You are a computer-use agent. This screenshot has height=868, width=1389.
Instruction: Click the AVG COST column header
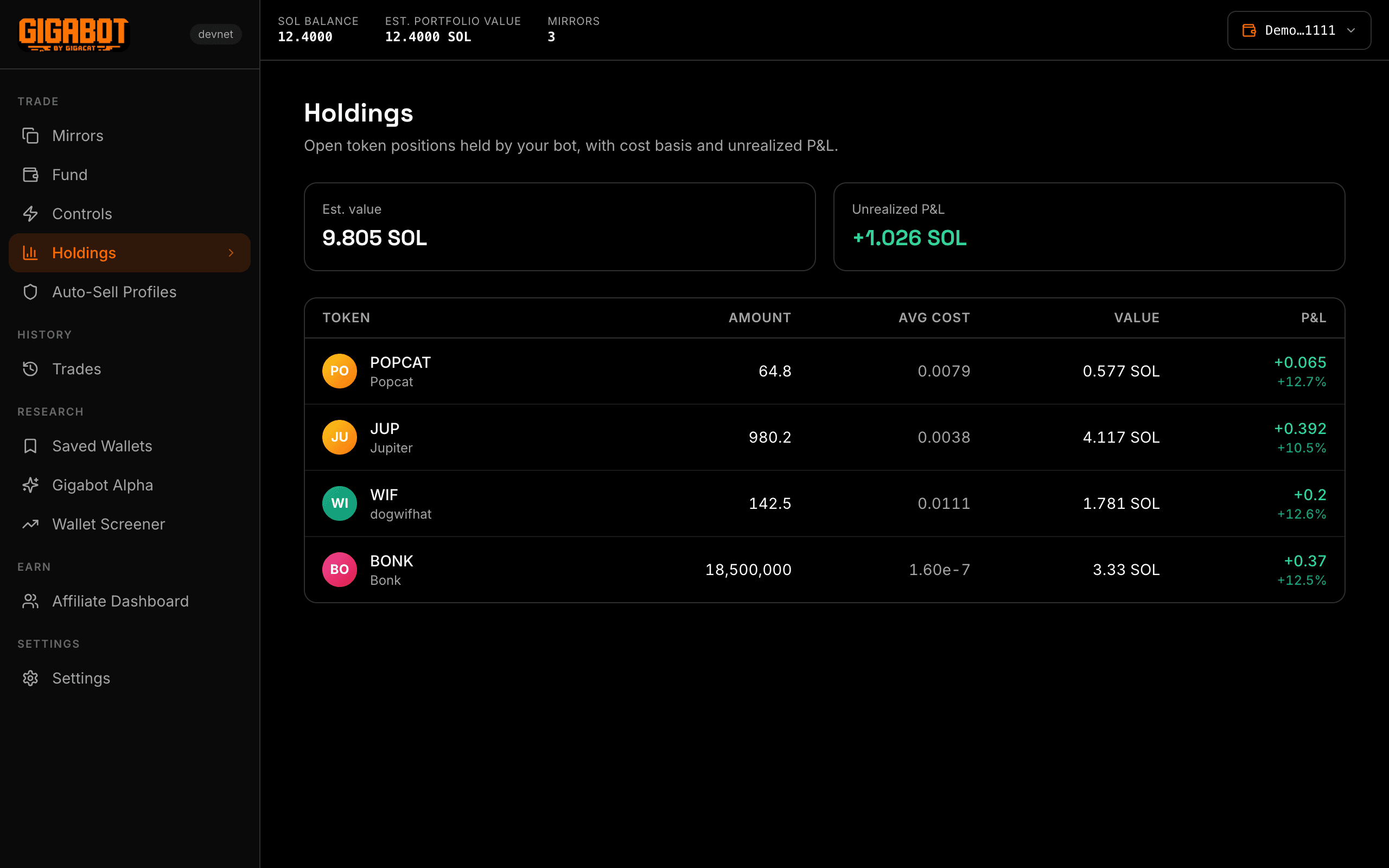point(934,317)
